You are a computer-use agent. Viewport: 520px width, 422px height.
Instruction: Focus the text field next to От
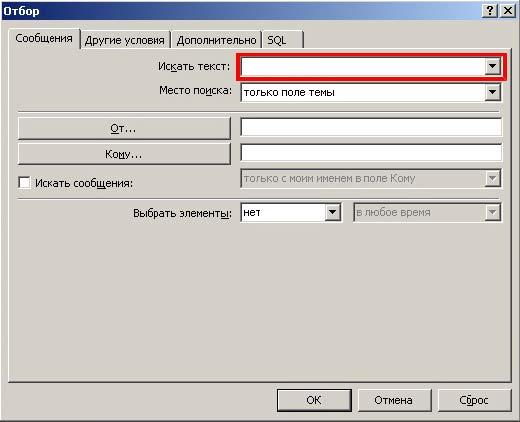click(x=371, y=127)
